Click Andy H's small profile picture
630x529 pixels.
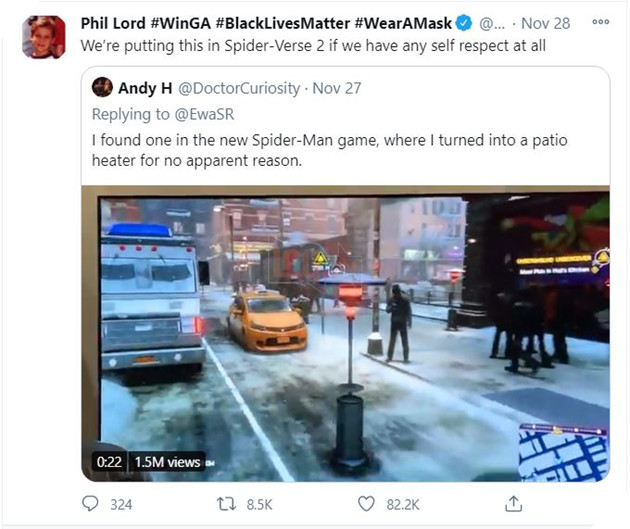pos(102,87)
